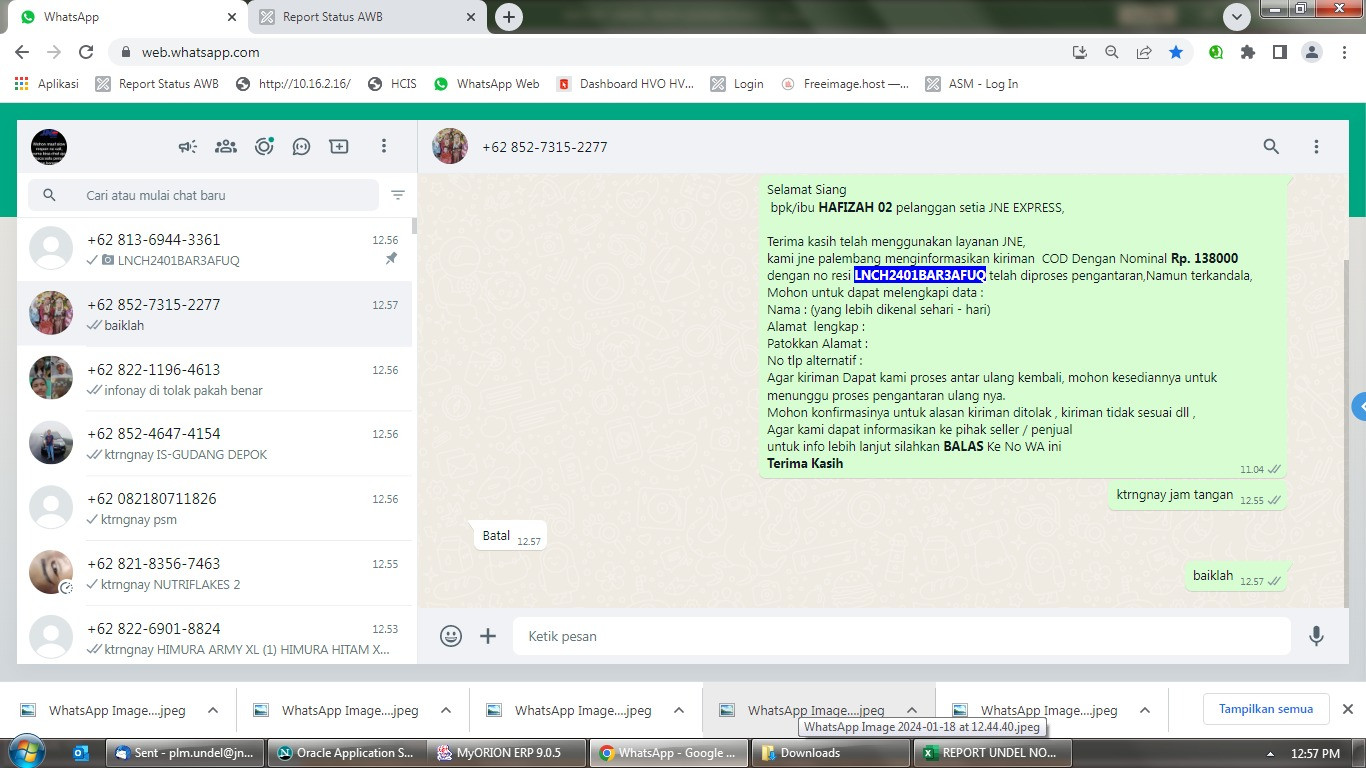Open chat +62 822-1196-4613

(x=214, y=379)
